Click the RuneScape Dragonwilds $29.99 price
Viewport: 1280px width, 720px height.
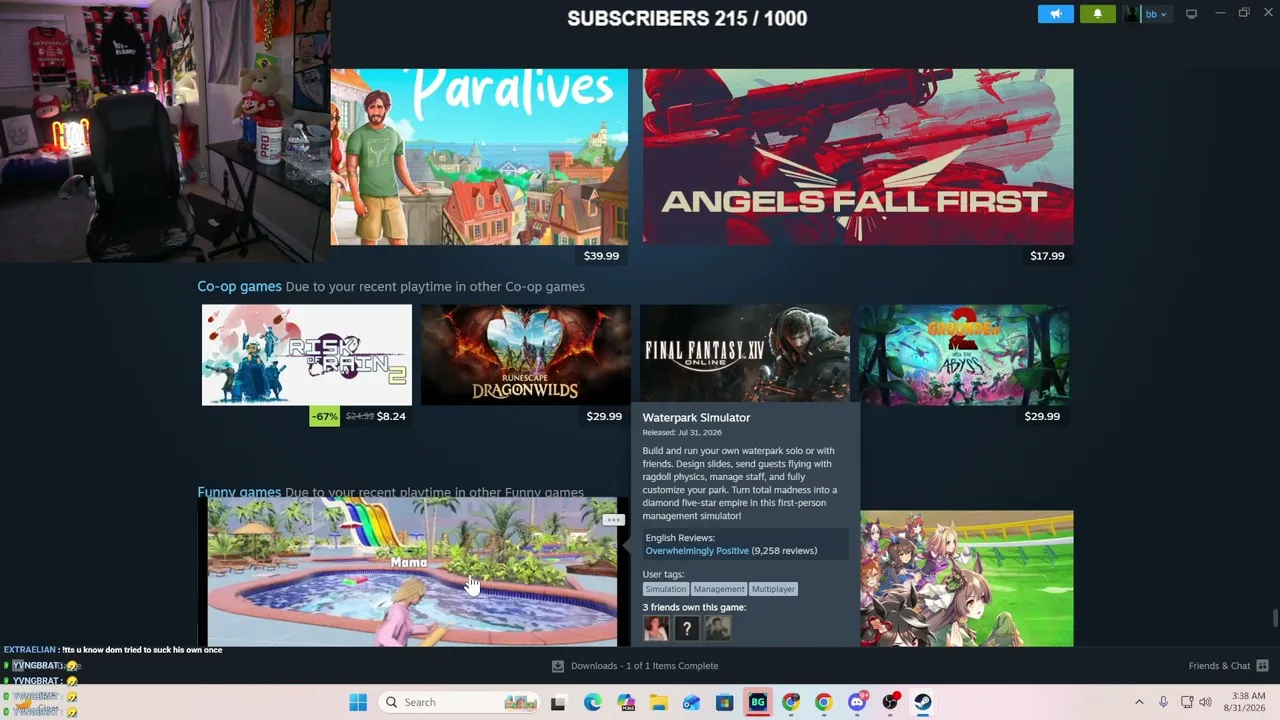coord(604,416)
